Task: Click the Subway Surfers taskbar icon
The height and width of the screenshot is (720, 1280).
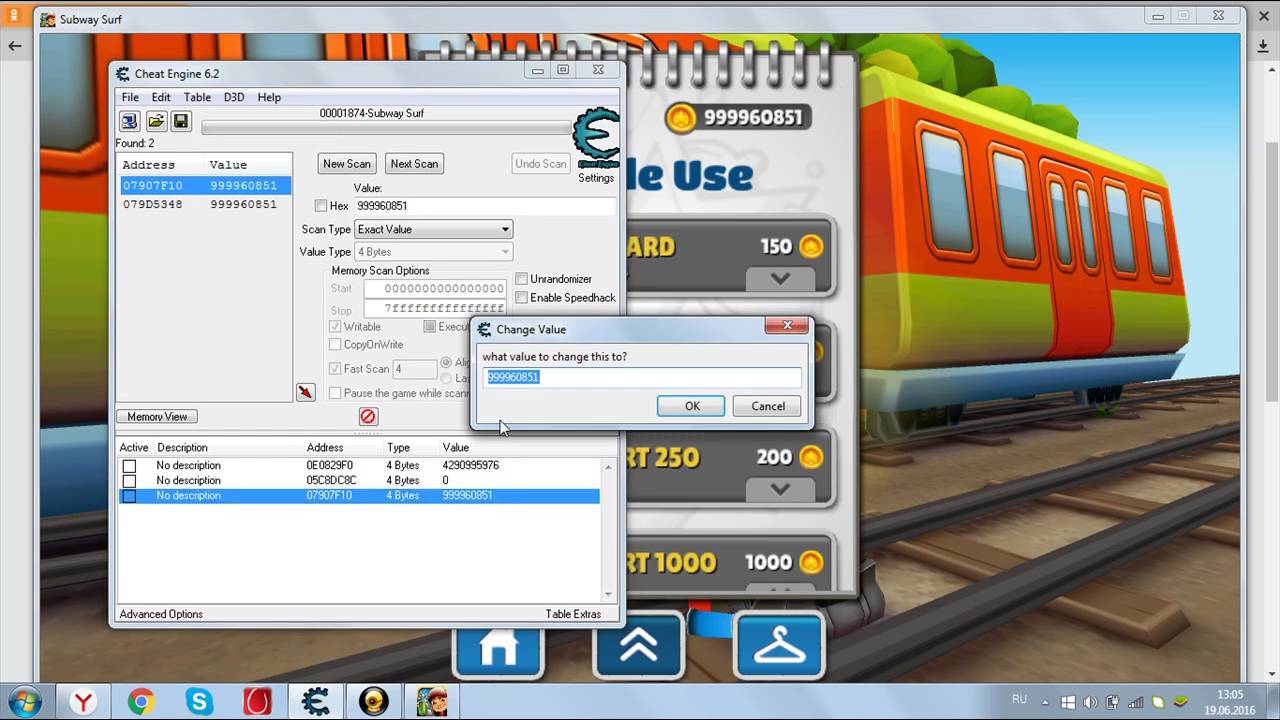Action: click(432, 701)
